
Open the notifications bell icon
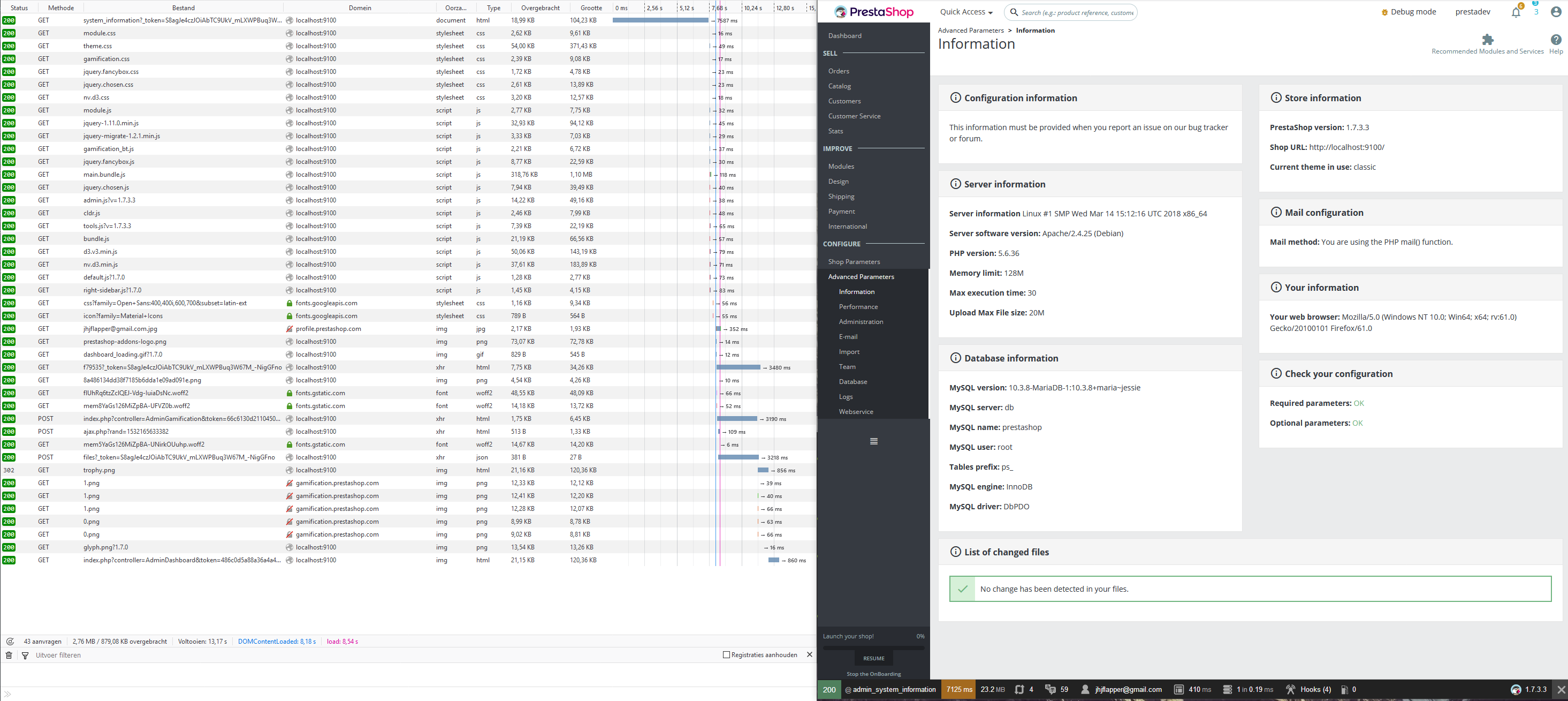tap(1516, 13)
